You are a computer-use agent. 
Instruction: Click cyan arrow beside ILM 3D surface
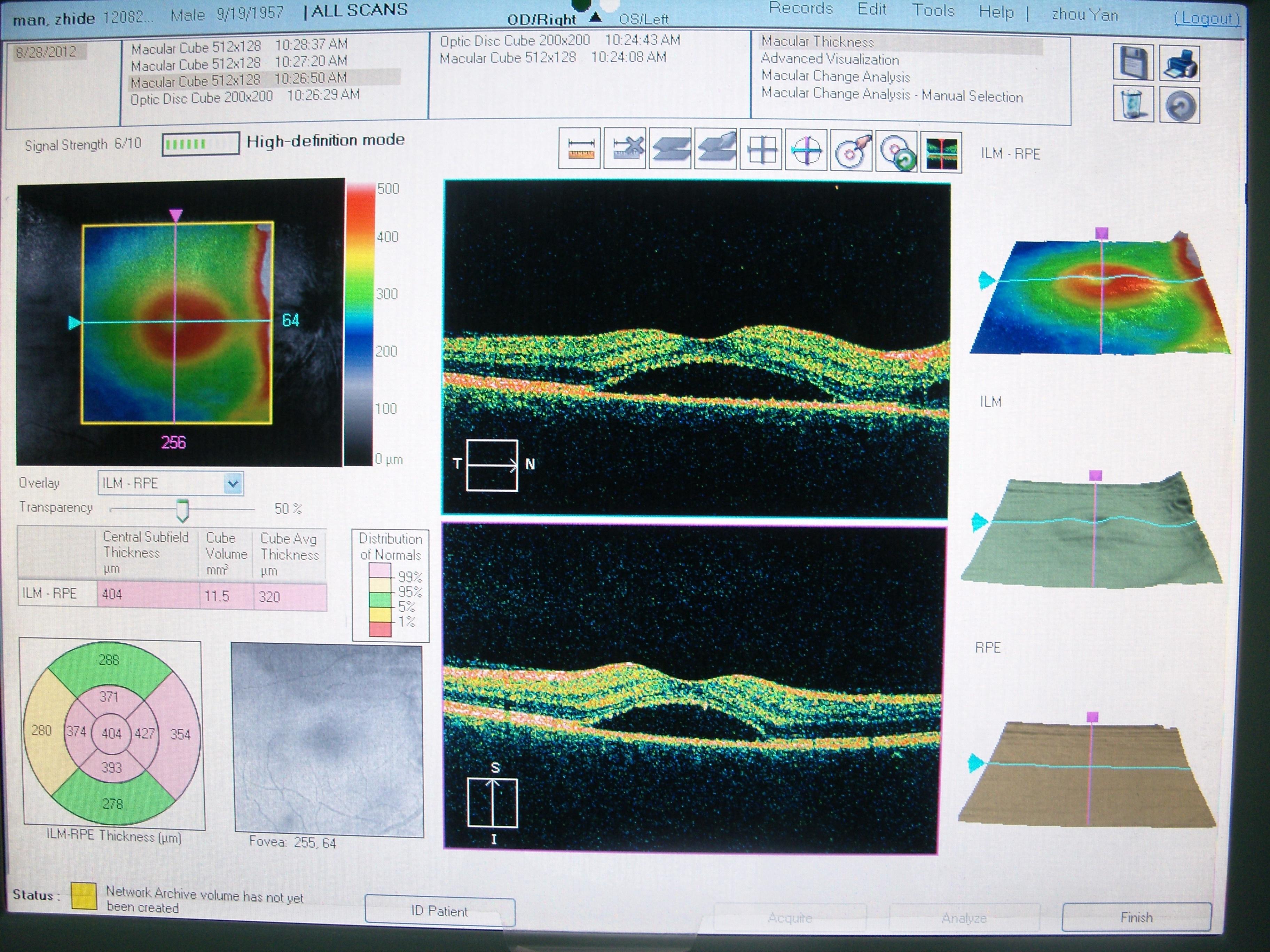pos(980,522)
